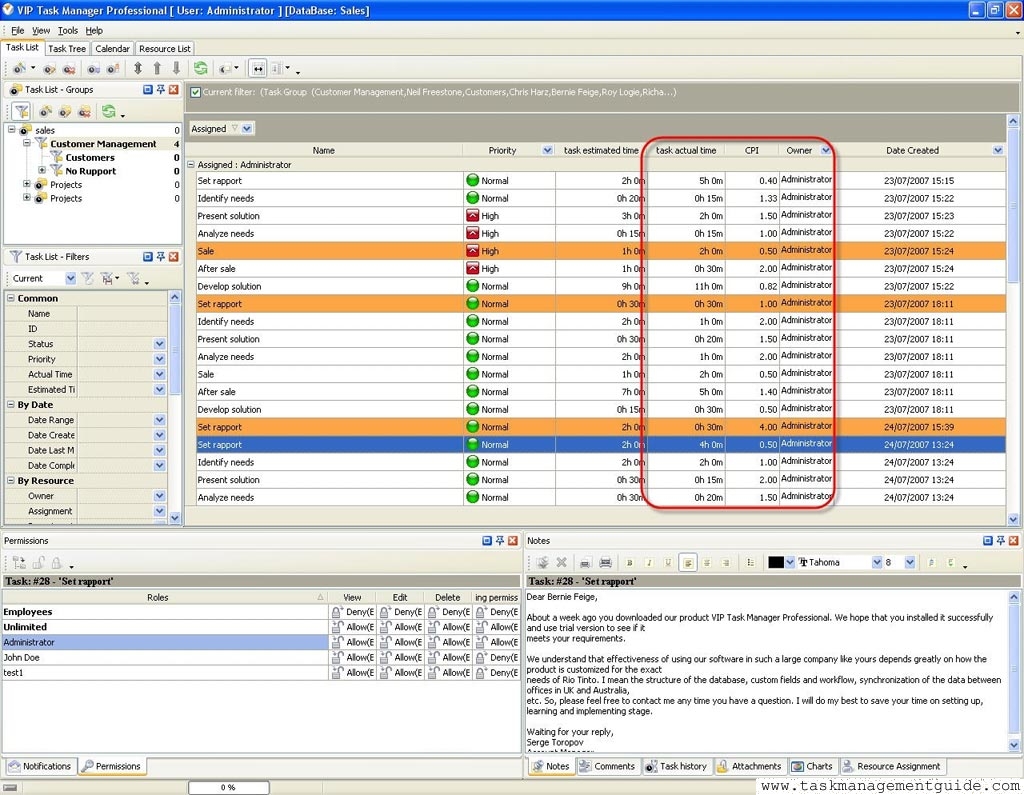Collapse the Assigned : Administrator group row
The height and width of the screenshot is (795, 1024).
click(191, 165)
